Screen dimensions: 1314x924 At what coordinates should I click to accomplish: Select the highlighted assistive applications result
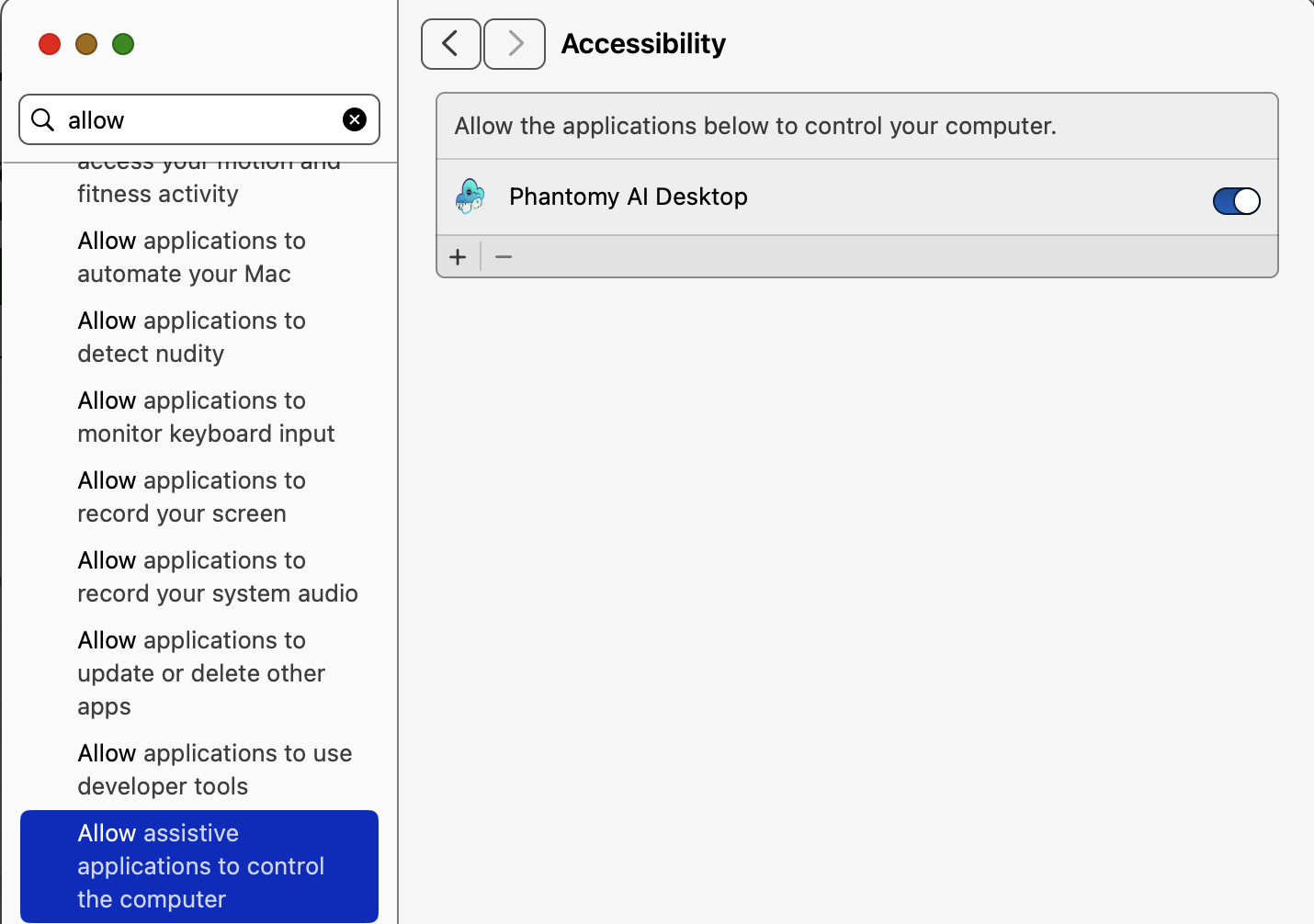pos(200,866)
